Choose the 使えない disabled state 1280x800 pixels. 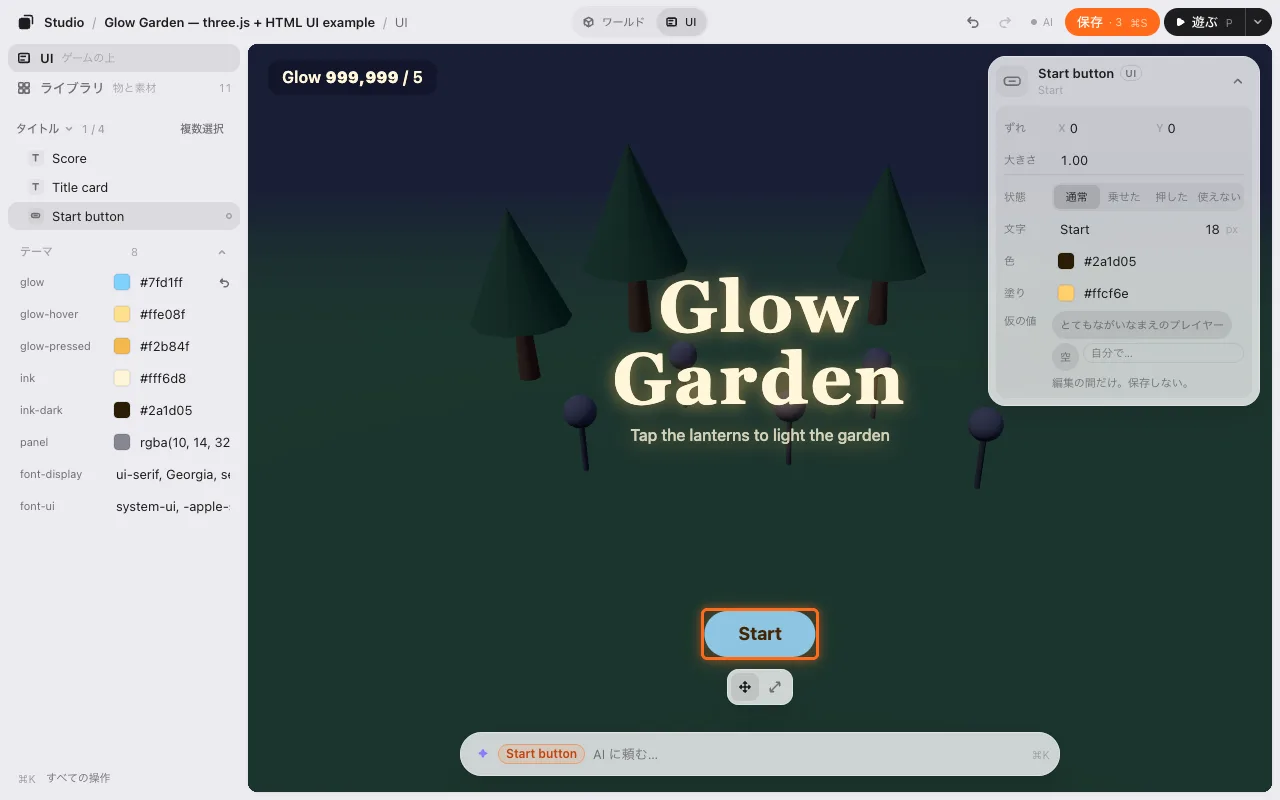[x=1219, y=197]
